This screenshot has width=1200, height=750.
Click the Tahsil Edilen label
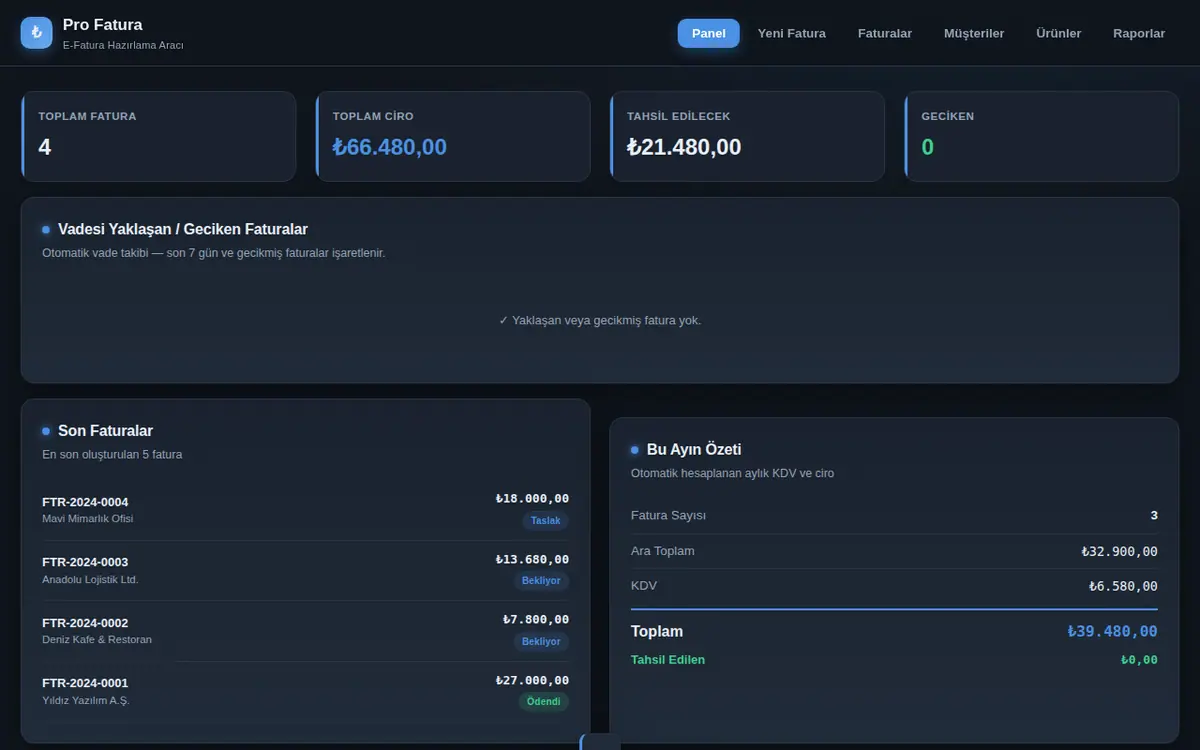click(668, 660)
